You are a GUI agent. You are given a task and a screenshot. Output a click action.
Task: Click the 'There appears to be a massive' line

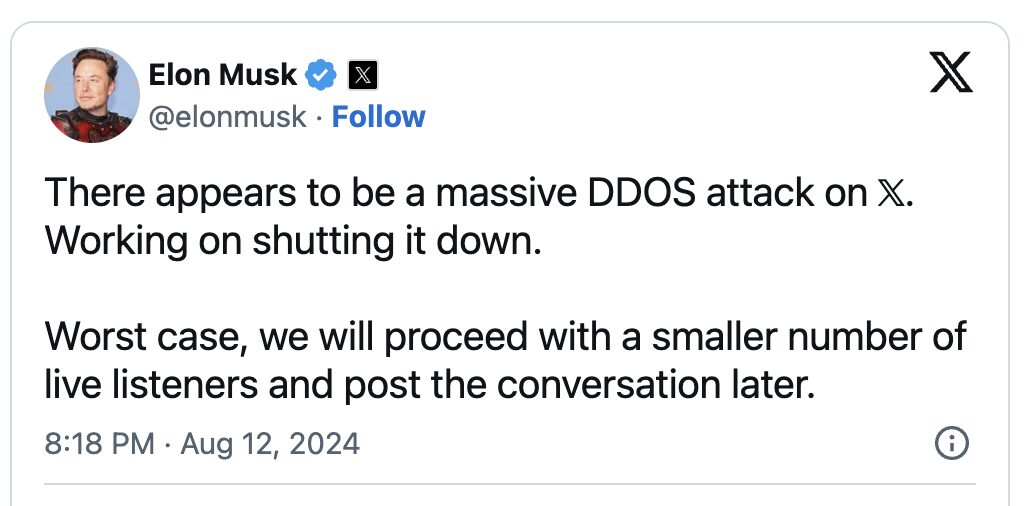pos(479,194)
